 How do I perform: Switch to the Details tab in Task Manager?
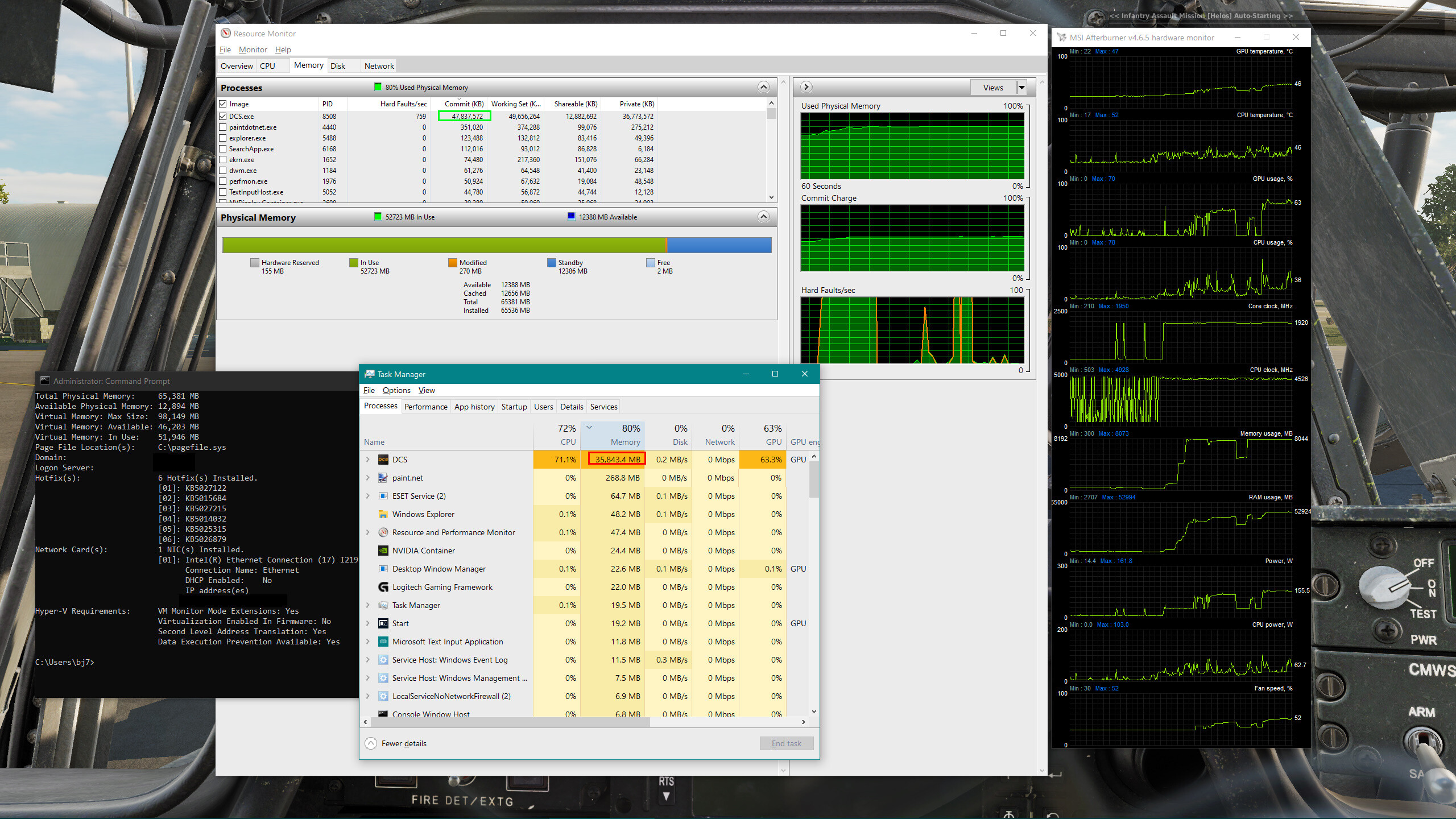(572, 407)
